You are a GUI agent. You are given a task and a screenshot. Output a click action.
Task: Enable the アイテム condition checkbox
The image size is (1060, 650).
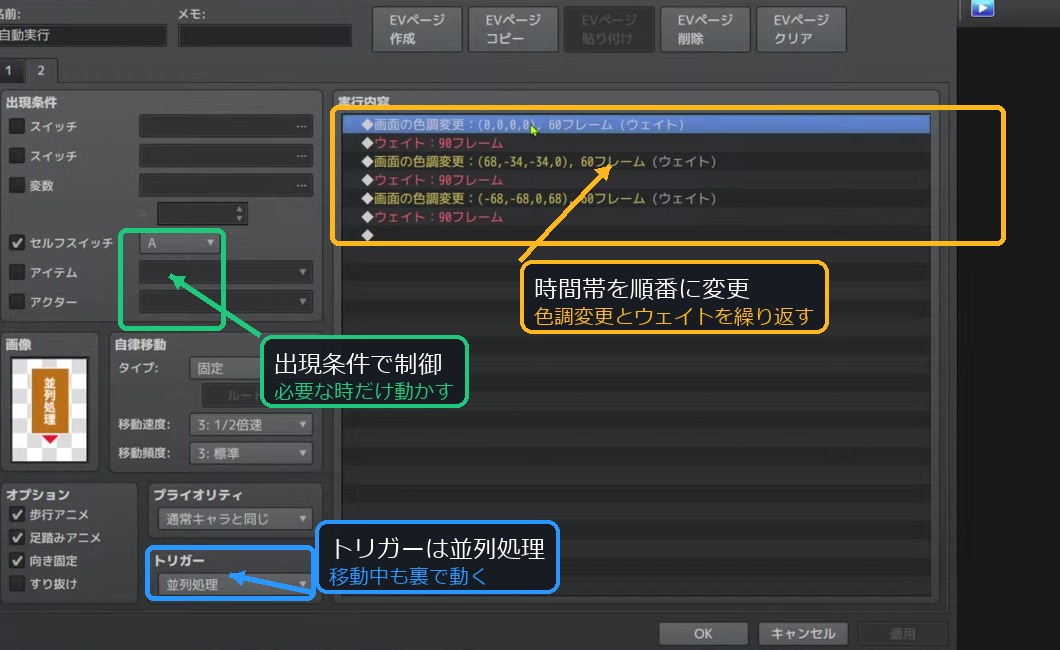pos(17,272)
